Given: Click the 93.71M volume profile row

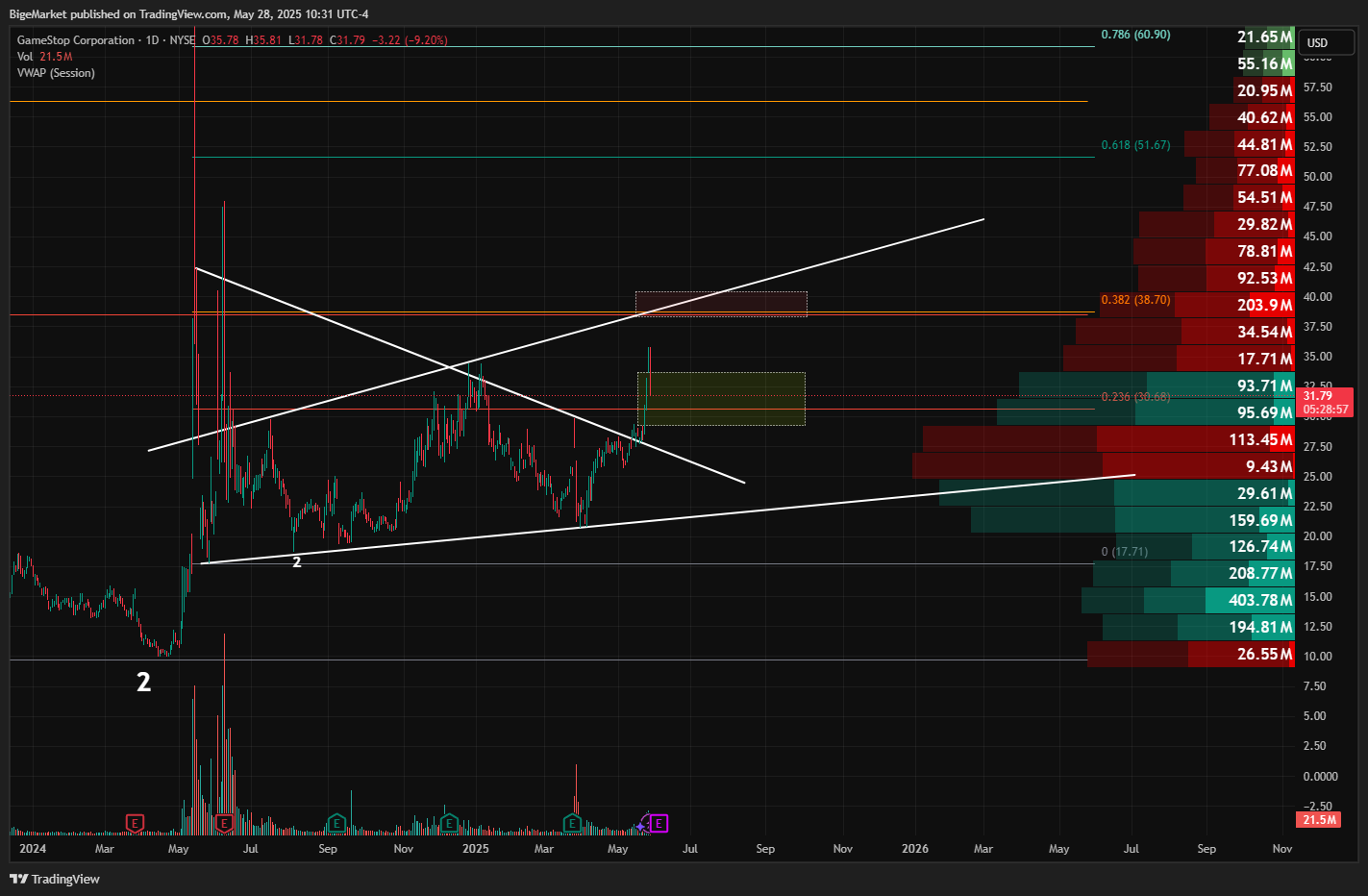Looking at the screenshot, I should 1157,386.
